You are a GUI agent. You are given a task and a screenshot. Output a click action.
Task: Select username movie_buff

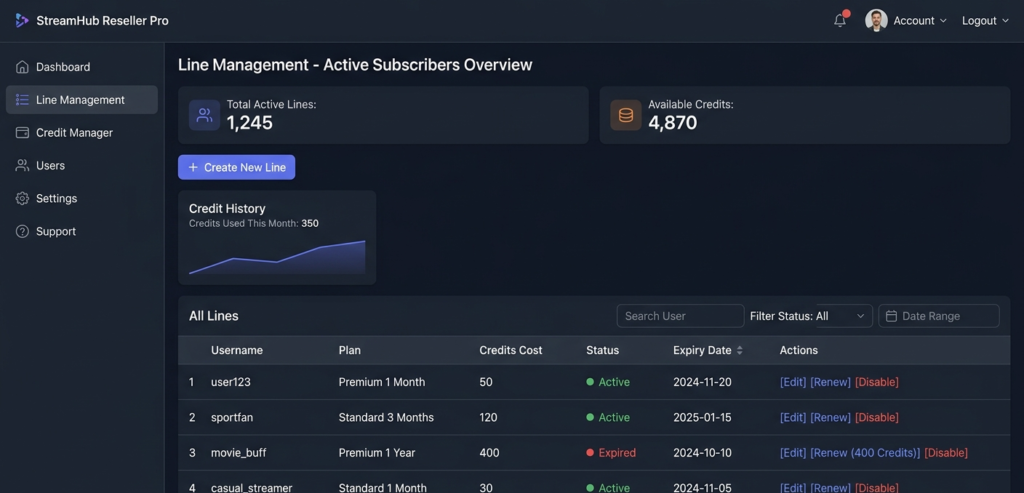pos(238,453)
